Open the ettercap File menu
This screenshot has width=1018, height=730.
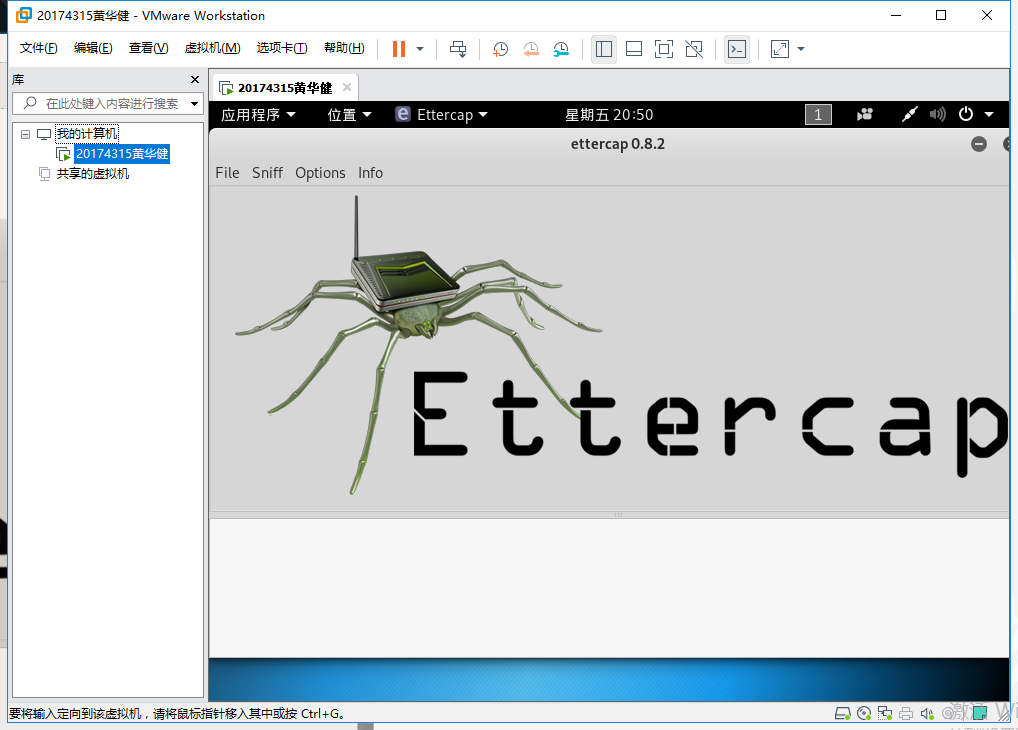227,173
